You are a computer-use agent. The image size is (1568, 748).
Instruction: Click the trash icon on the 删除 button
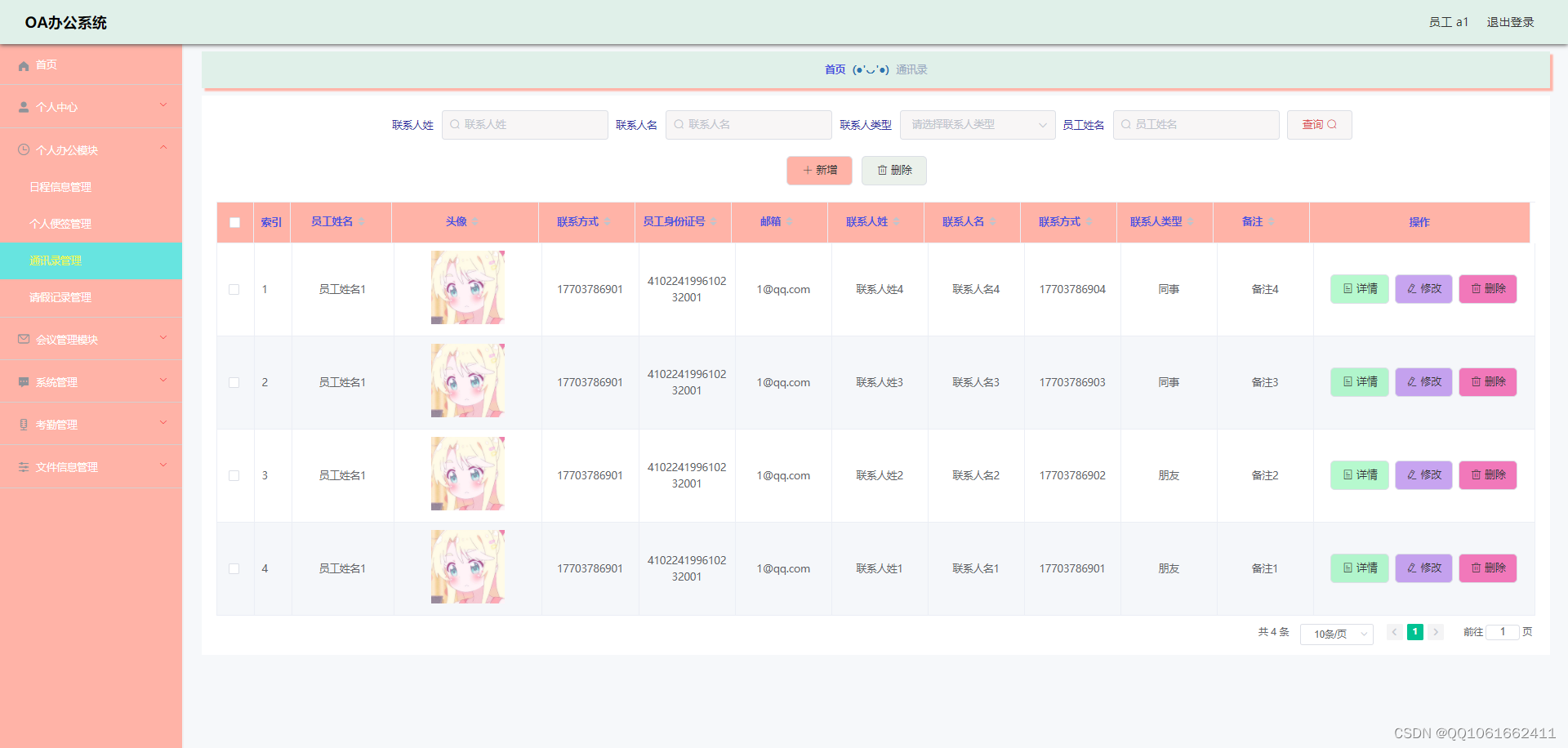click(882, 170)
